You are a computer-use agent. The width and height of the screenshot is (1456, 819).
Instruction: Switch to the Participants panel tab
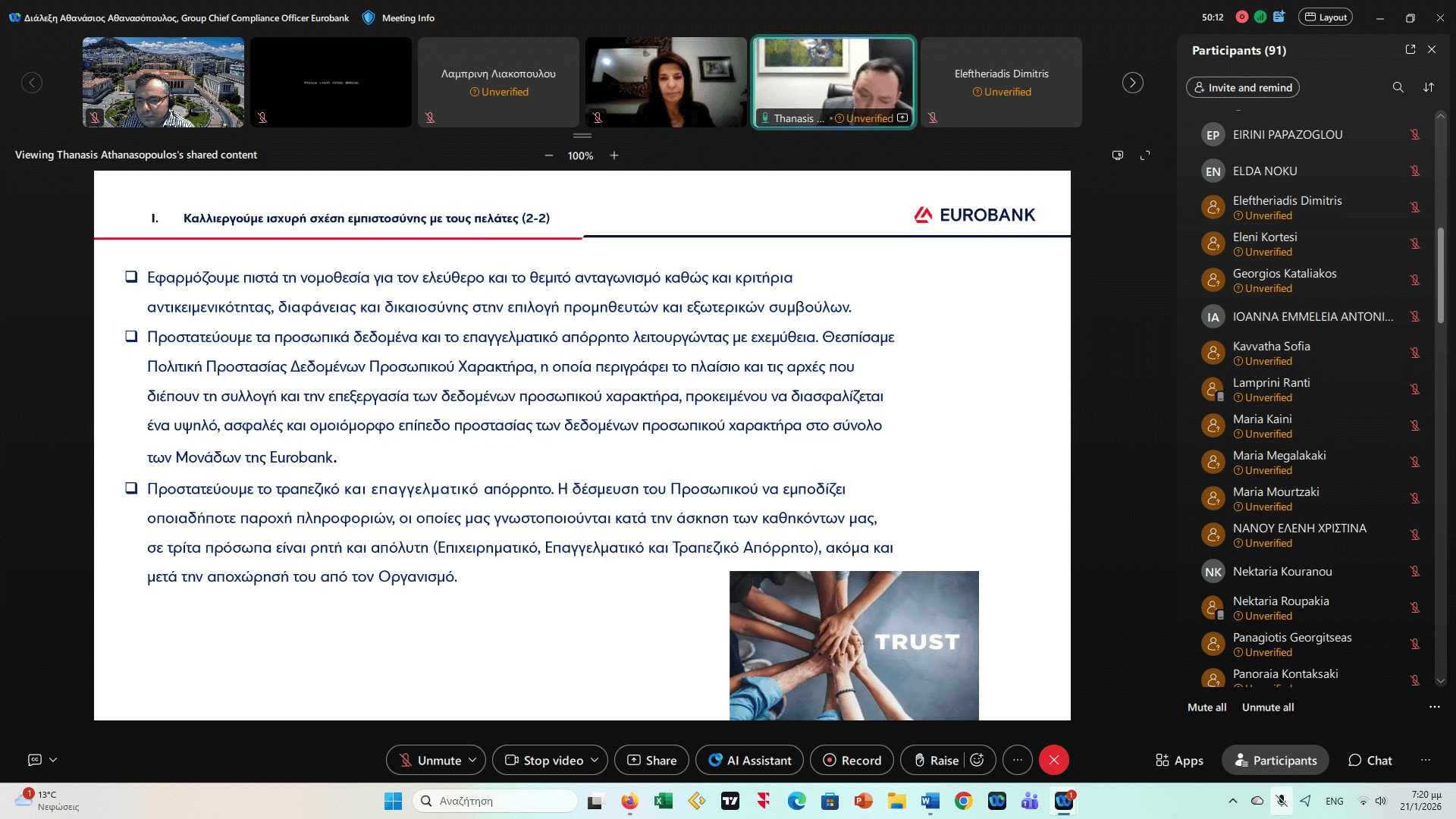(1276, 760)
